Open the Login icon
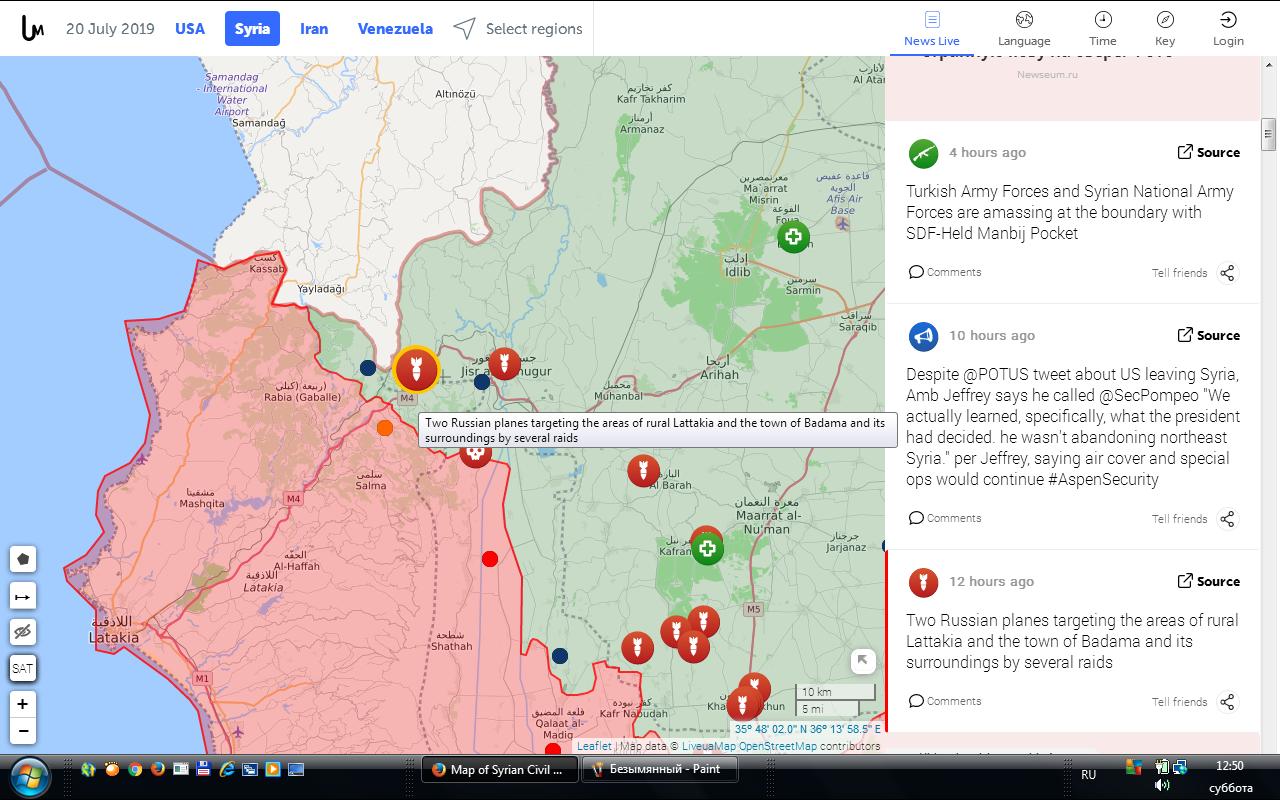The width and height of the screenshot is (1280, 800). (1228, 29)
